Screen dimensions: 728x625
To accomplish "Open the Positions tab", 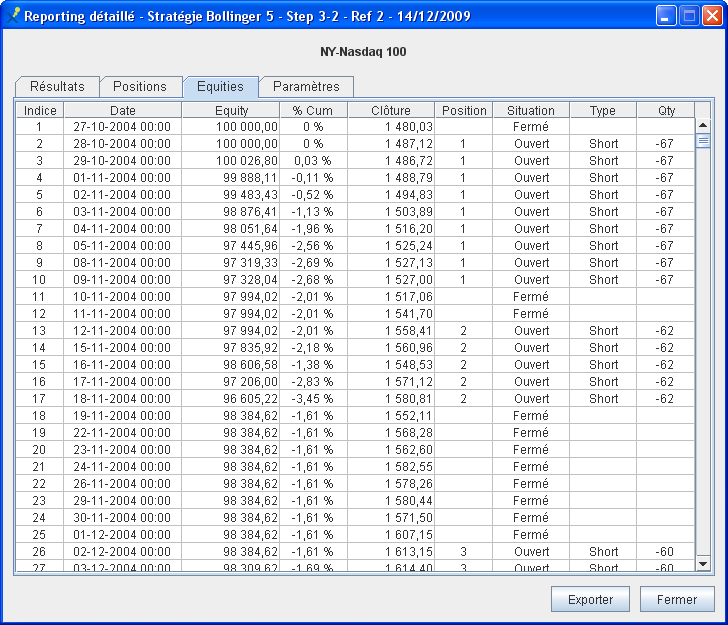I will (x=140, y=87).
